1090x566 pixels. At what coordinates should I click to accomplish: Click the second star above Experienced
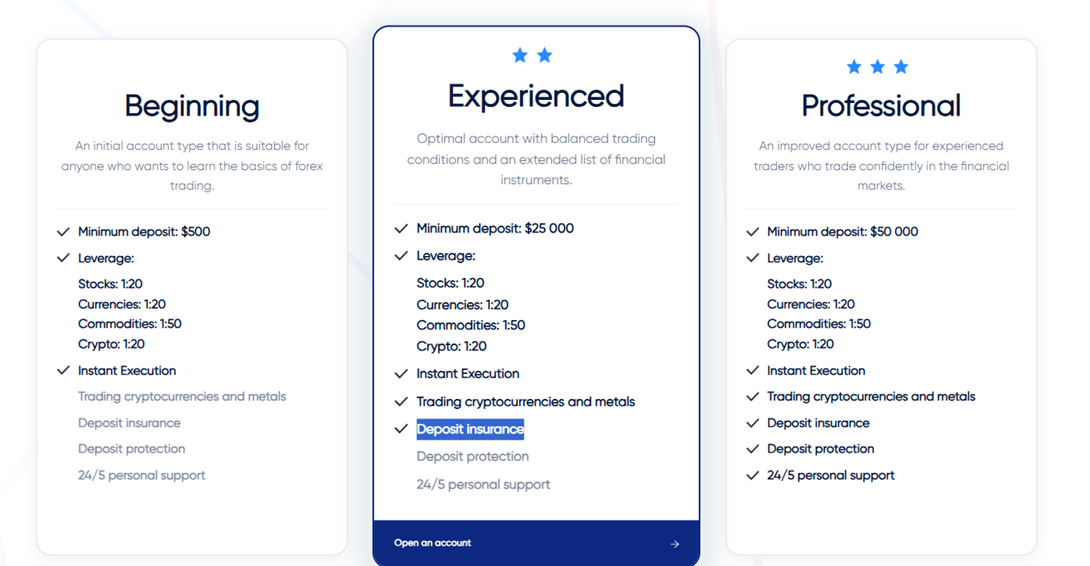(544, 55)
